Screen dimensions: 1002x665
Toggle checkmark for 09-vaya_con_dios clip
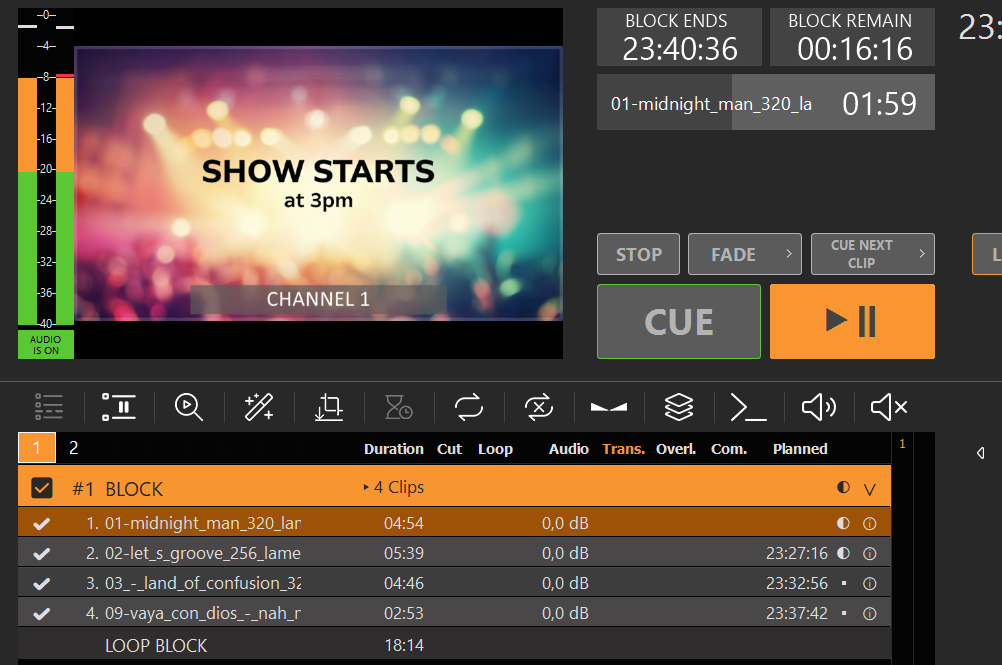click(x=42, y=613)
